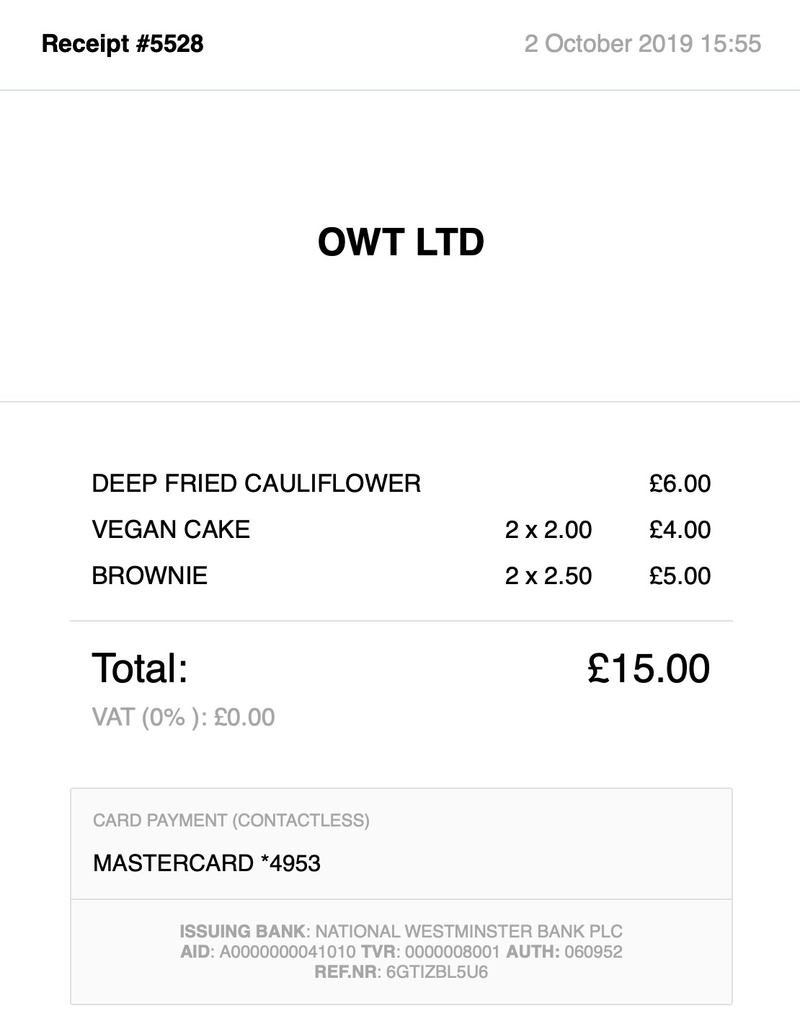Click the 2 x 2.00 quantity text
Image resolution: width=800 pixels, height=1036 pixels.
[x=548, y=530]
